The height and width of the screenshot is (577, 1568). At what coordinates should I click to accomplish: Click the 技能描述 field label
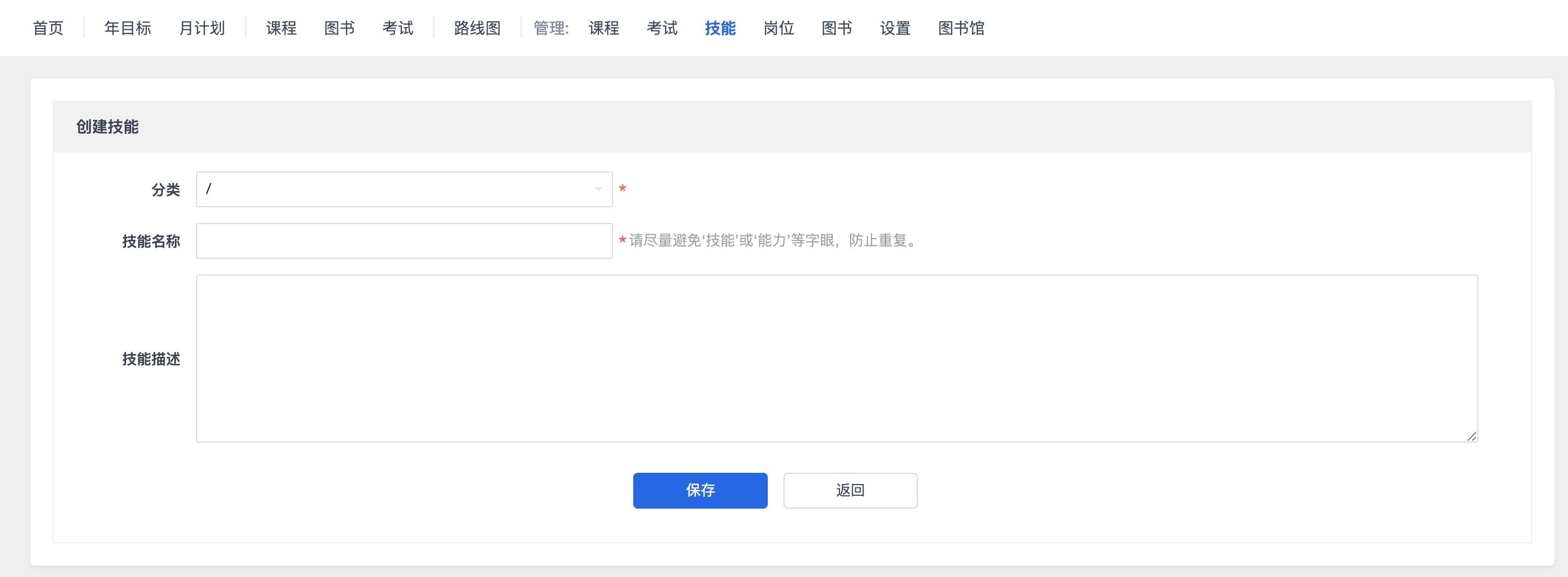click(x=151, y=359)
